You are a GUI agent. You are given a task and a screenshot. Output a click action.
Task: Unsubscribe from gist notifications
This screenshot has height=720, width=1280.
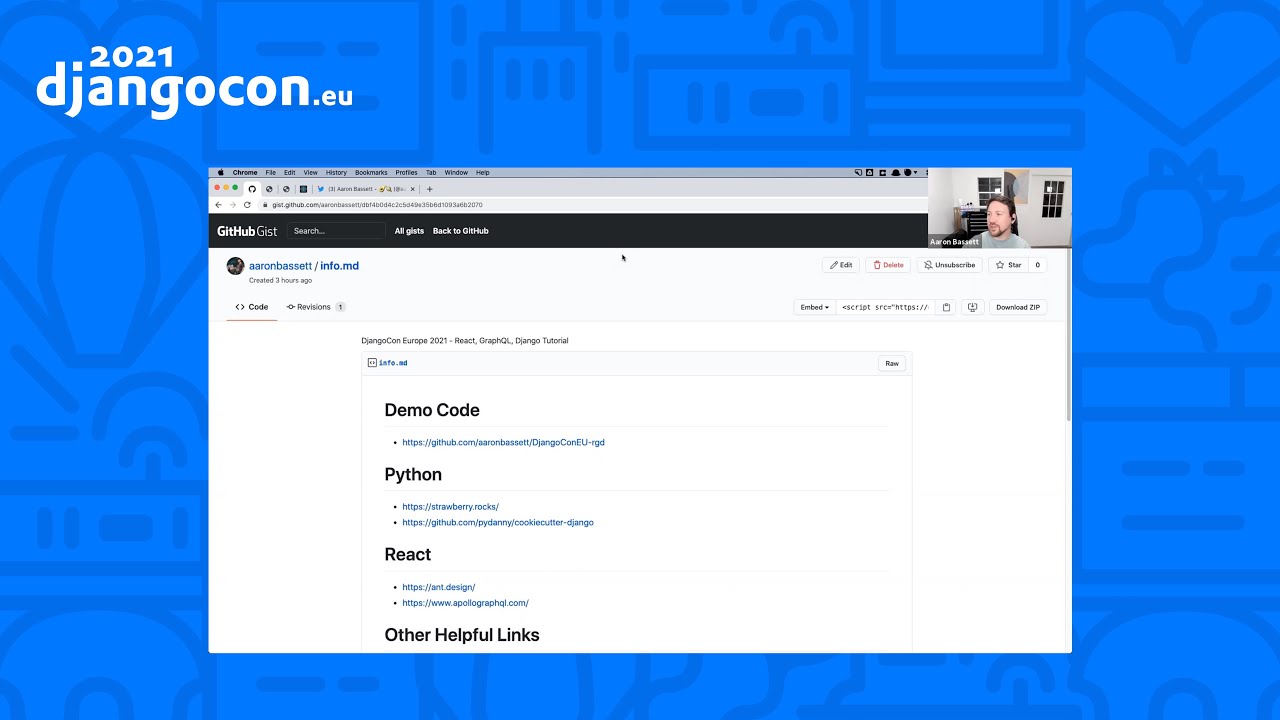tap(949, 265)
